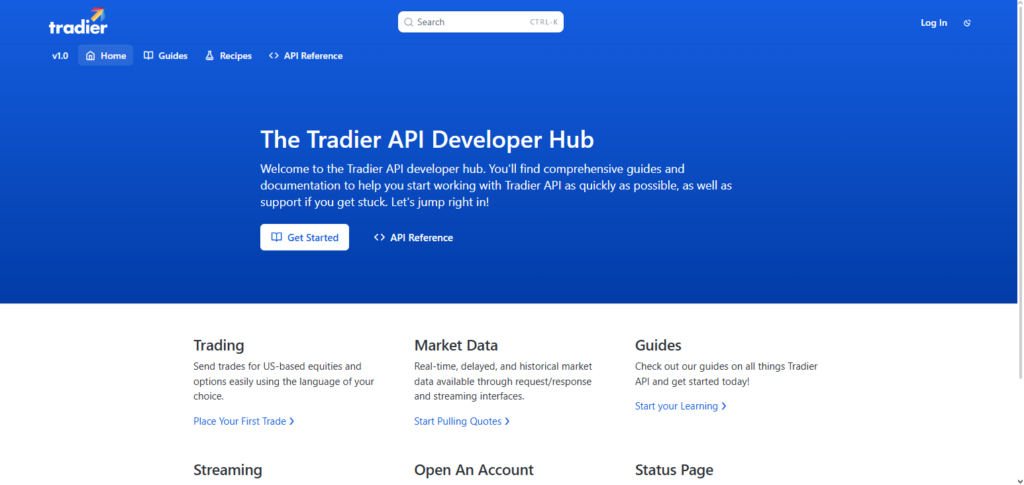Click the Streaming section heading

coord(228,470)
